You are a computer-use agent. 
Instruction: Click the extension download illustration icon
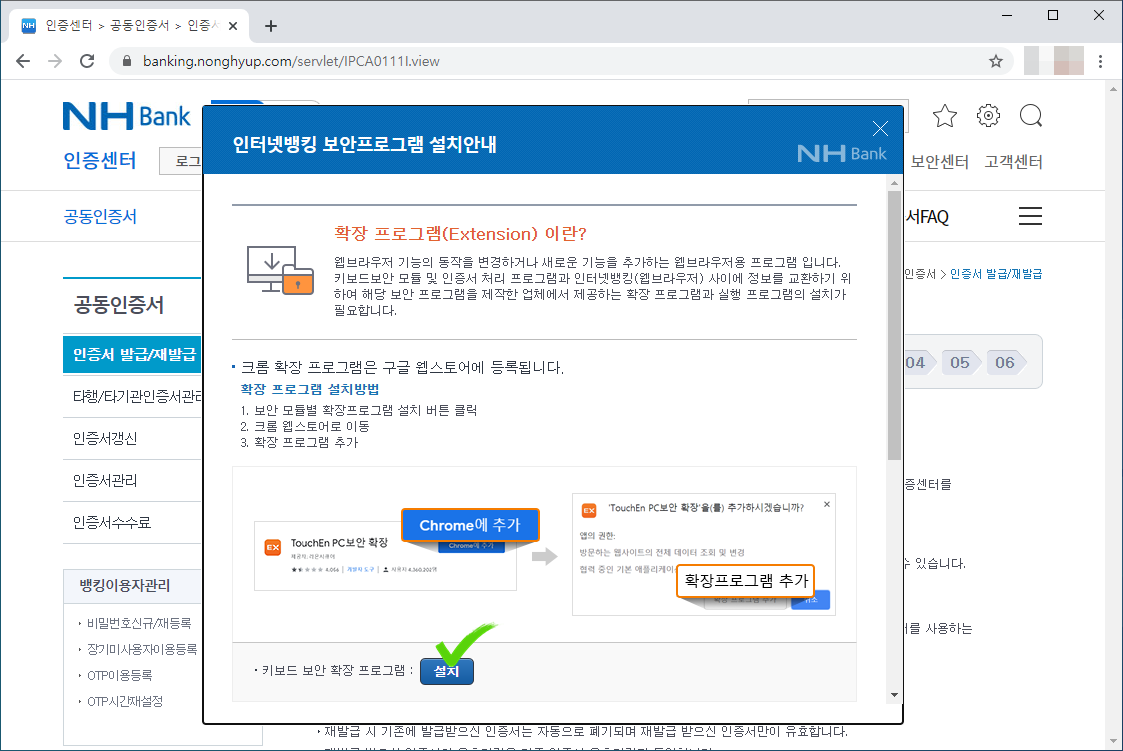pos(280,269)
